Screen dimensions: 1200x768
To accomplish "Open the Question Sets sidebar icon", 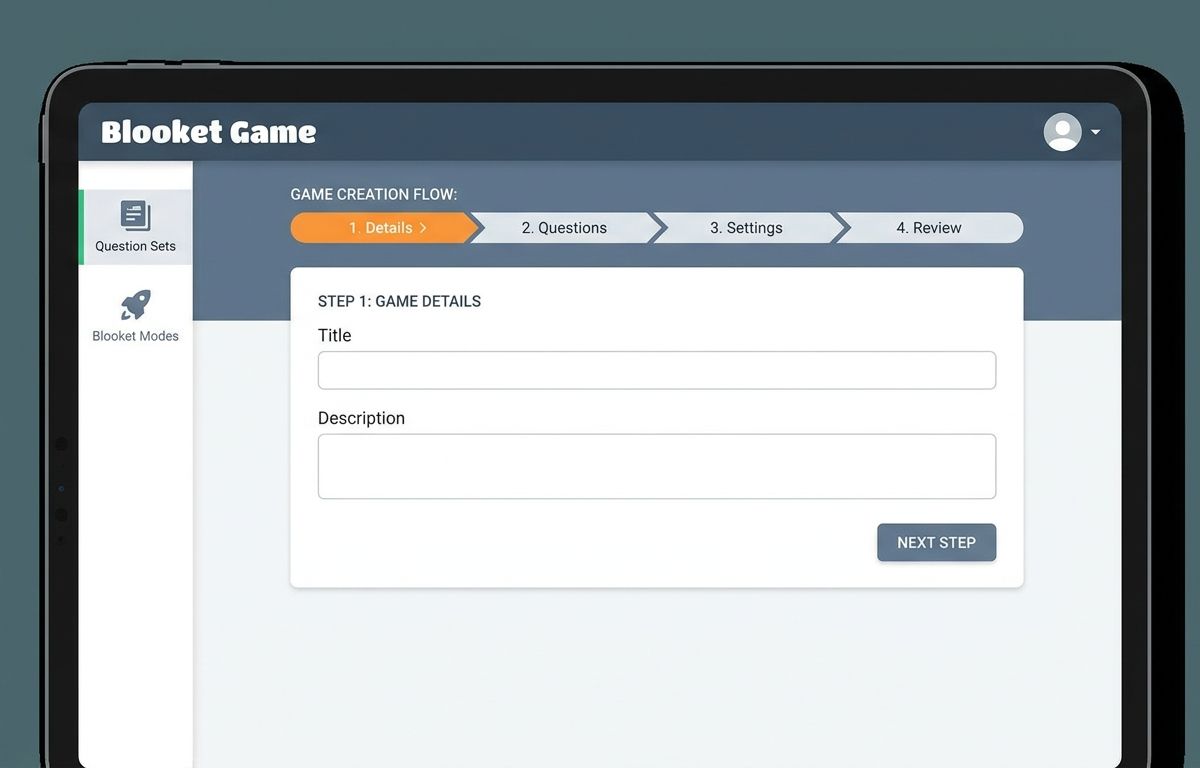I will click(135, 216).
